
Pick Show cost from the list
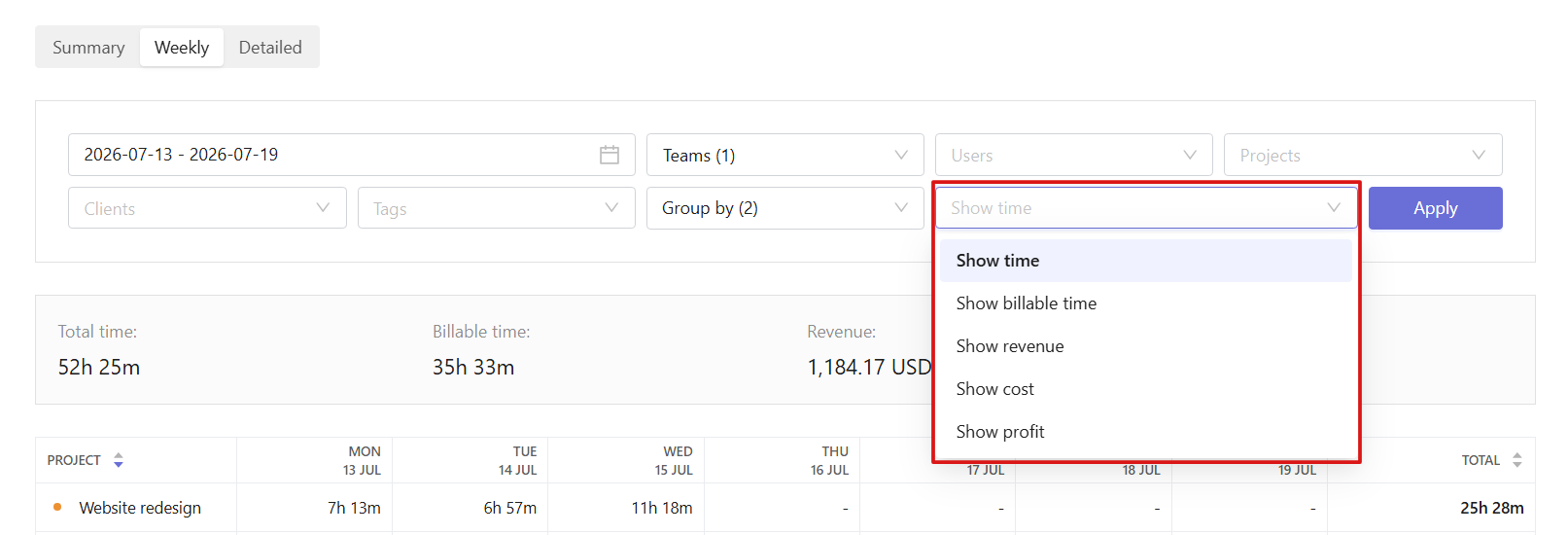[x=1145, y=389]
